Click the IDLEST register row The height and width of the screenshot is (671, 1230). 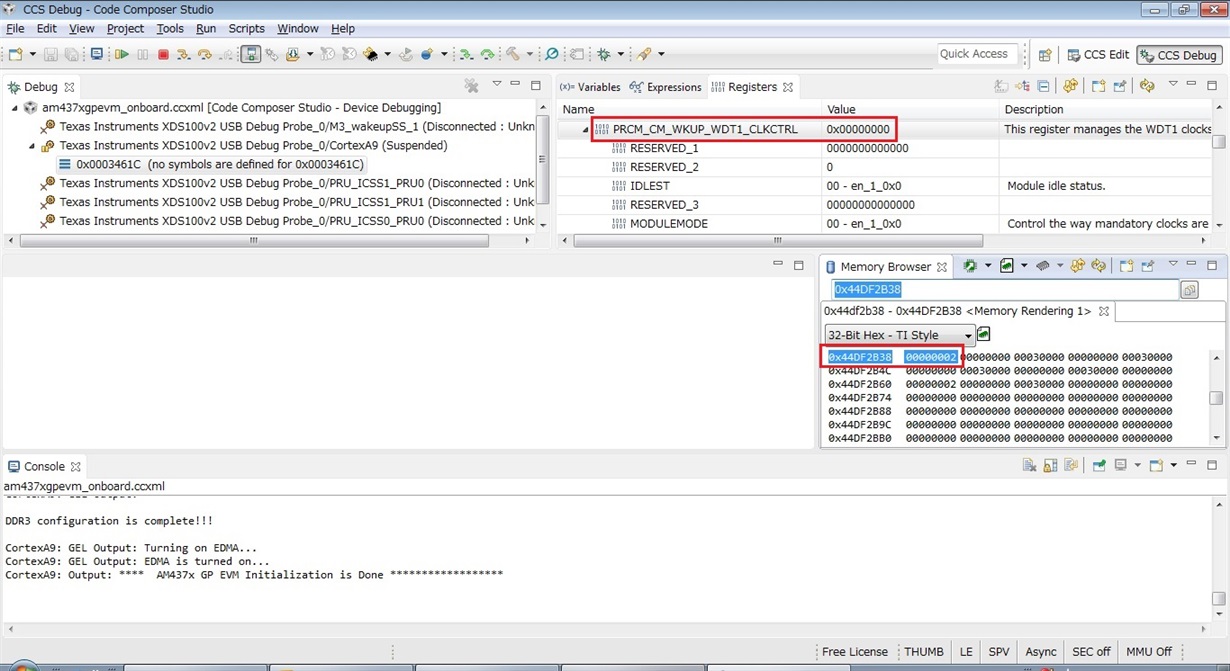(x=883, y=186)
